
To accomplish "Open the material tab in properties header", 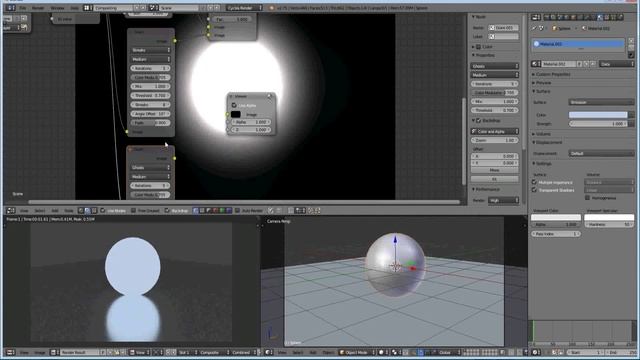I will tap(600, 17).
